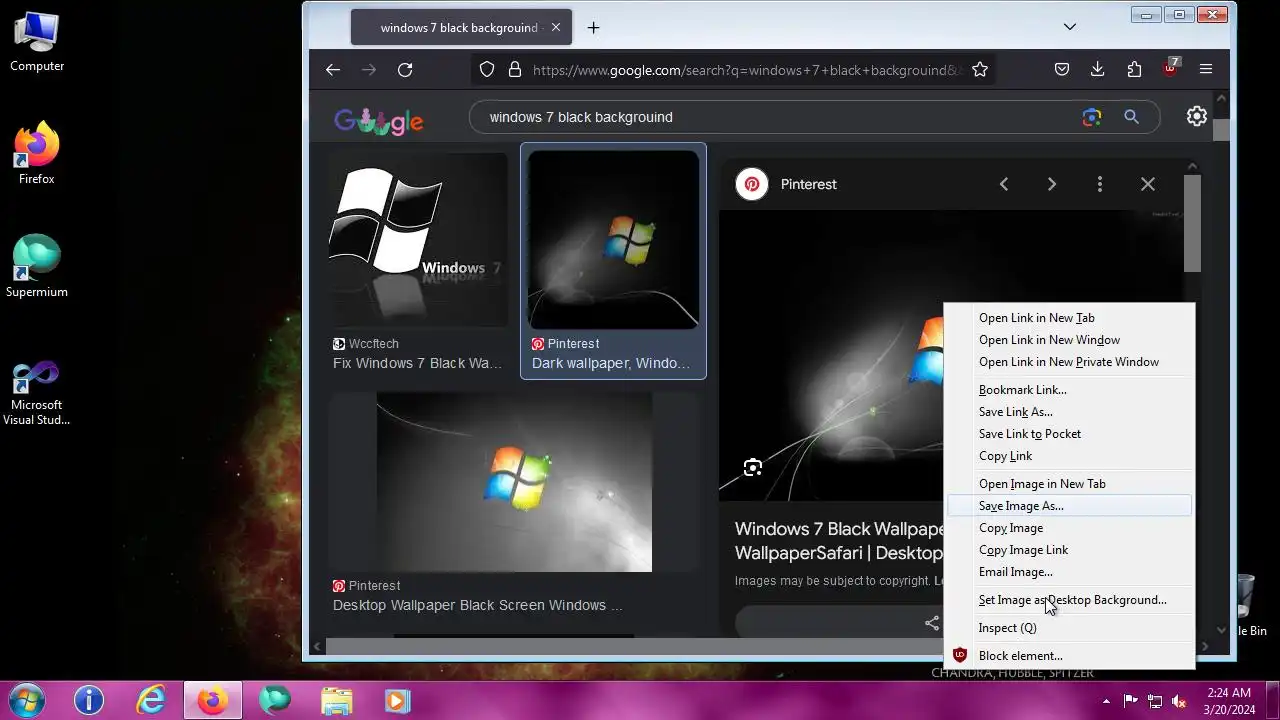Viewport: 1280px width, 720px height.
Task: Click the uBlock Origin toolbar icon
Action: (x=1170, y=68)
